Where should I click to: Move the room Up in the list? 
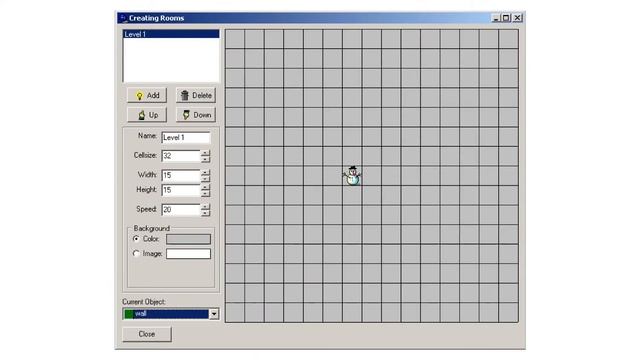pyautogui.click(x=147, y=115)
